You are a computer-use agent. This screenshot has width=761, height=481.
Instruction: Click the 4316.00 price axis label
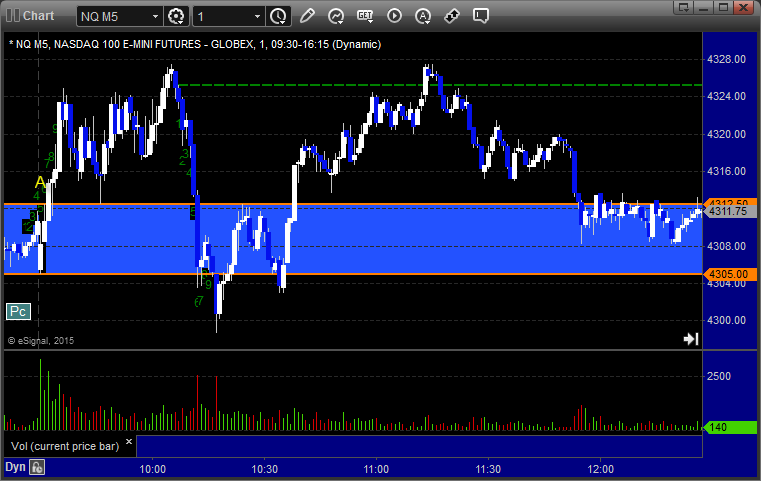(x=727, y=171)
